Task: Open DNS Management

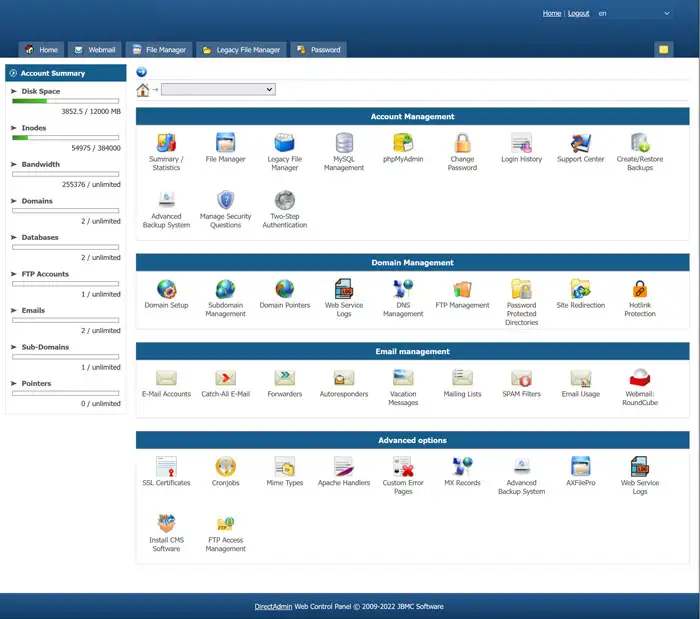Action: (x=403, y=298)
